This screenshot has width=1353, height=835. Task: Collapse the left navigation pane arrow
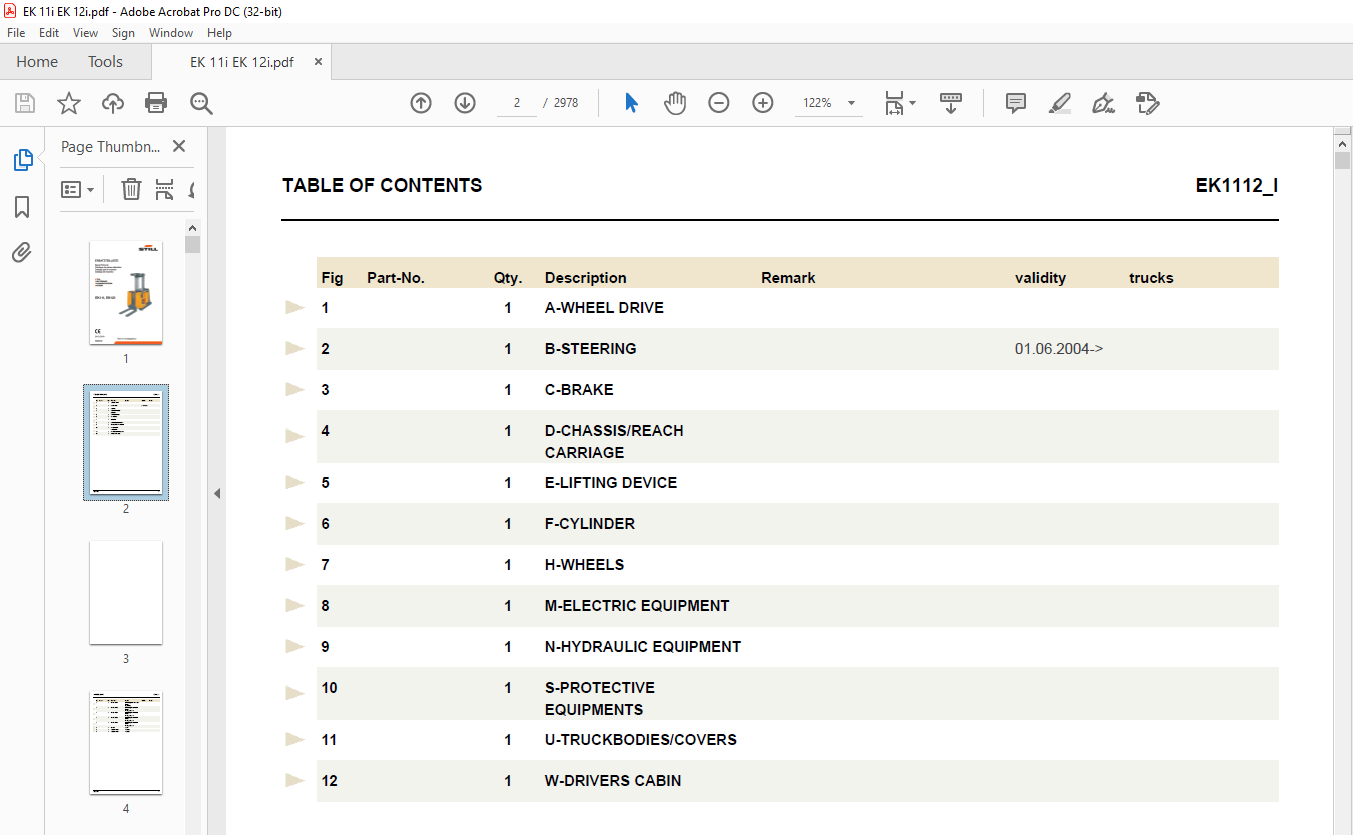point(217,493)
